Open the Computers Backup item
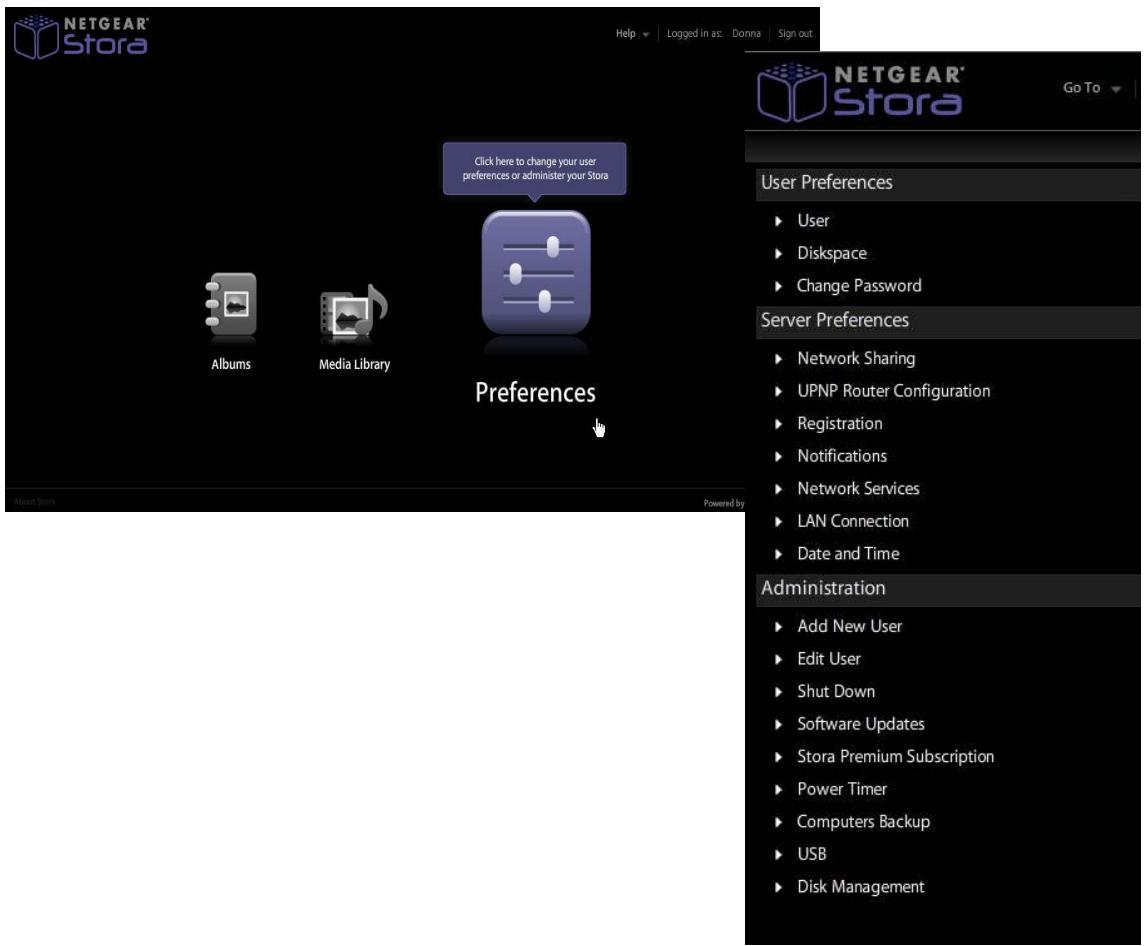Screen dimensions: 1145x946 coord(863,822)
